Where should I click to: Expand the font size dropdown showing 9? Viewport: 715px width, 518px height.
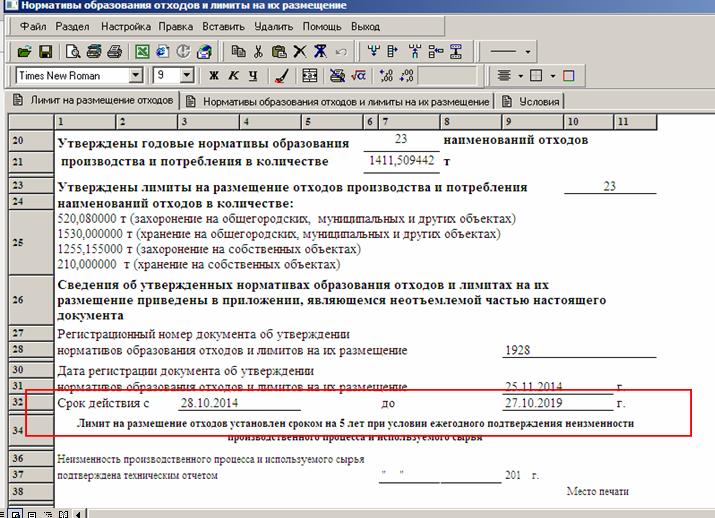(x=186, y=76)
